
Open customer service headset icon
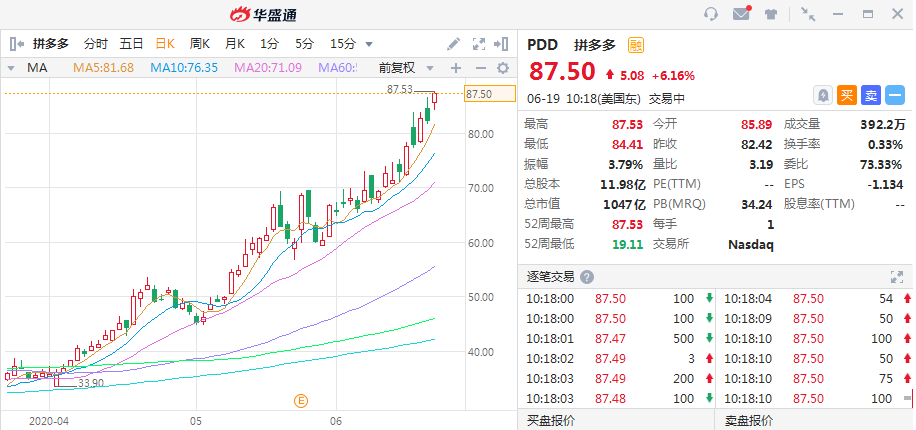(x=711, y=14)
